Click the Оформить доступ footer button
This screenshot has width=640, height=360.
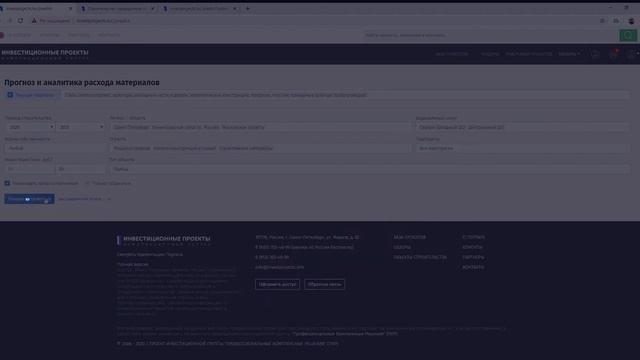click(278, 284)
